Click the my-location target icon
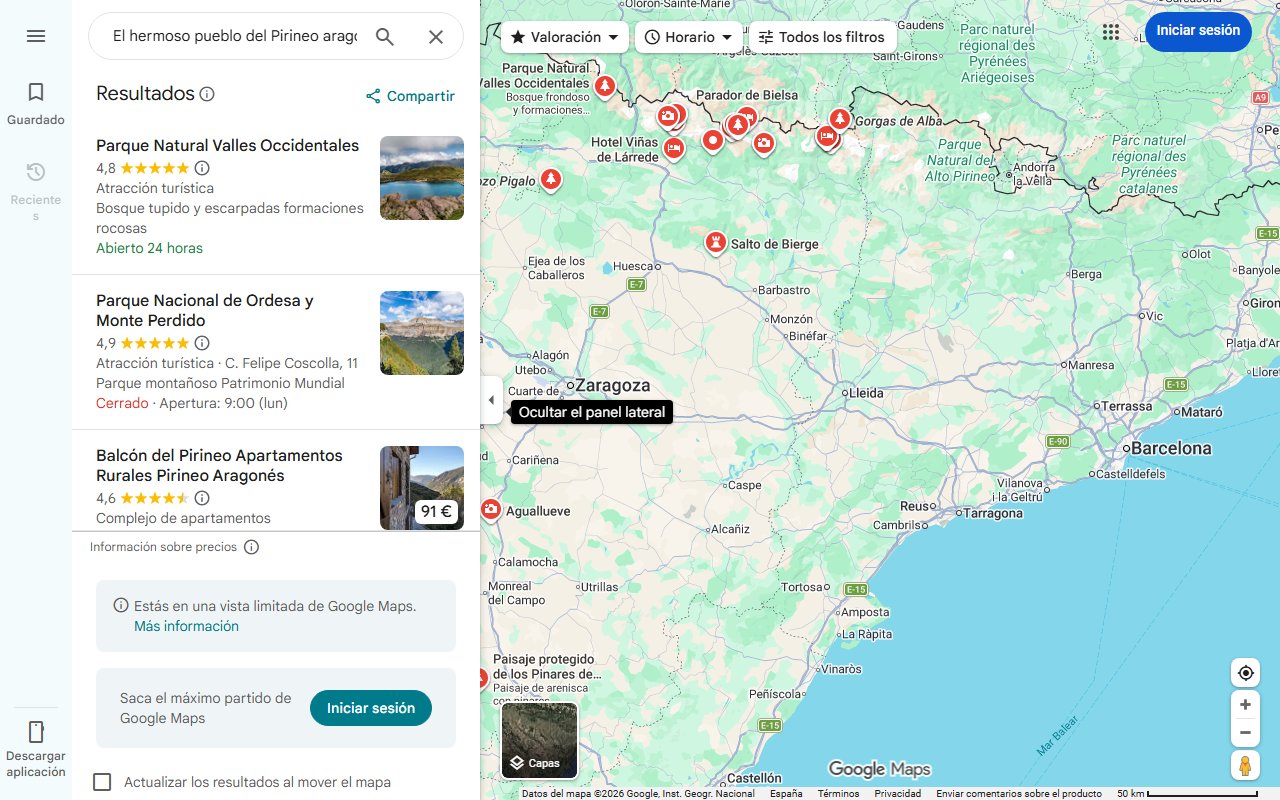1280x800 pixels. click(1245, 672)
